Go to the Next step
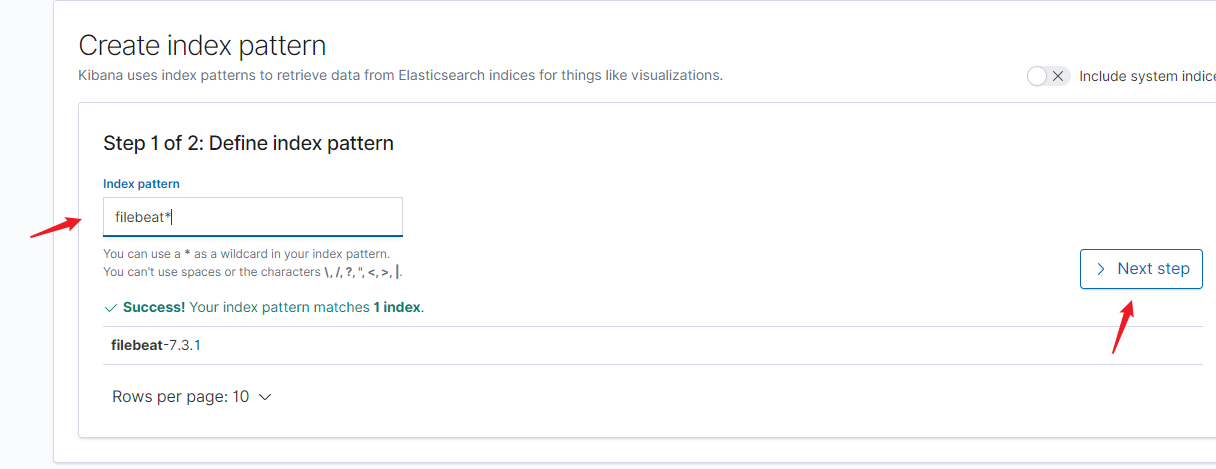 (x=1141, y=269)
